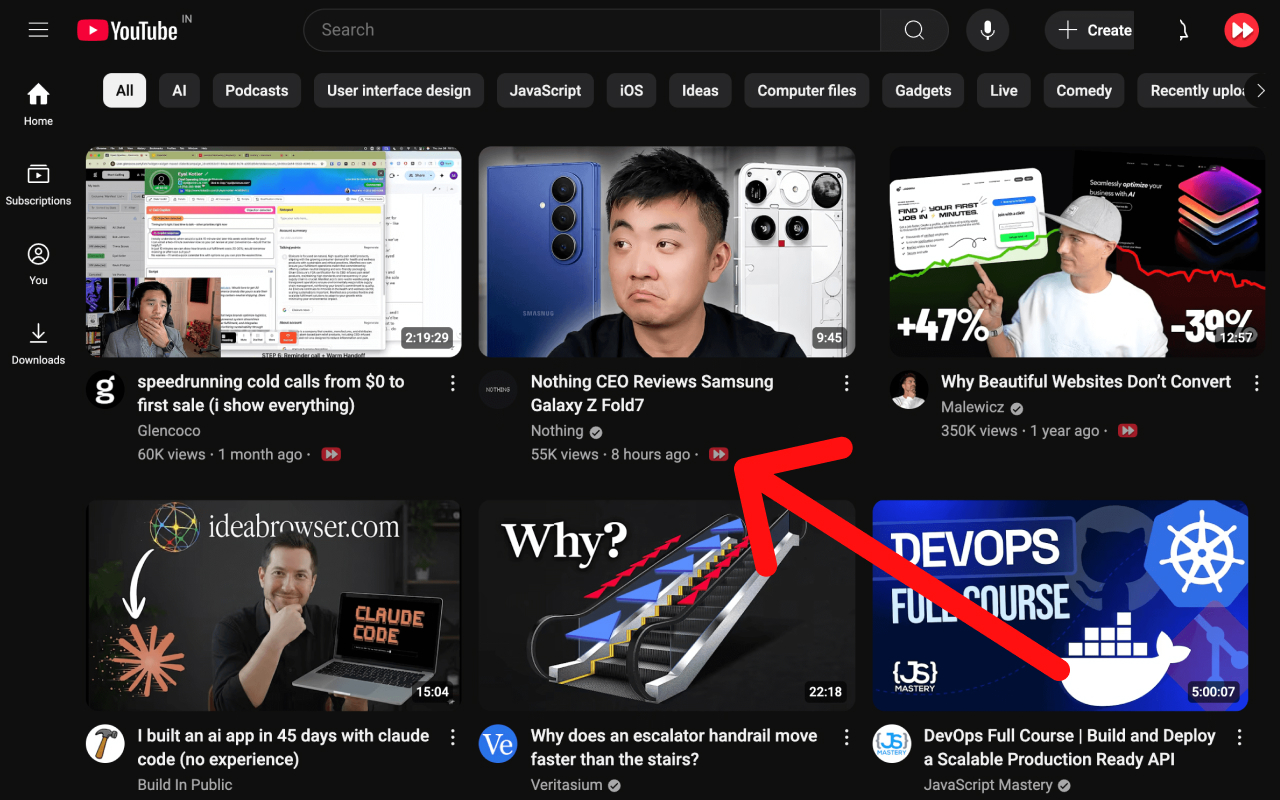
Task: Click the YouTube logo
Action: point(127,29)
